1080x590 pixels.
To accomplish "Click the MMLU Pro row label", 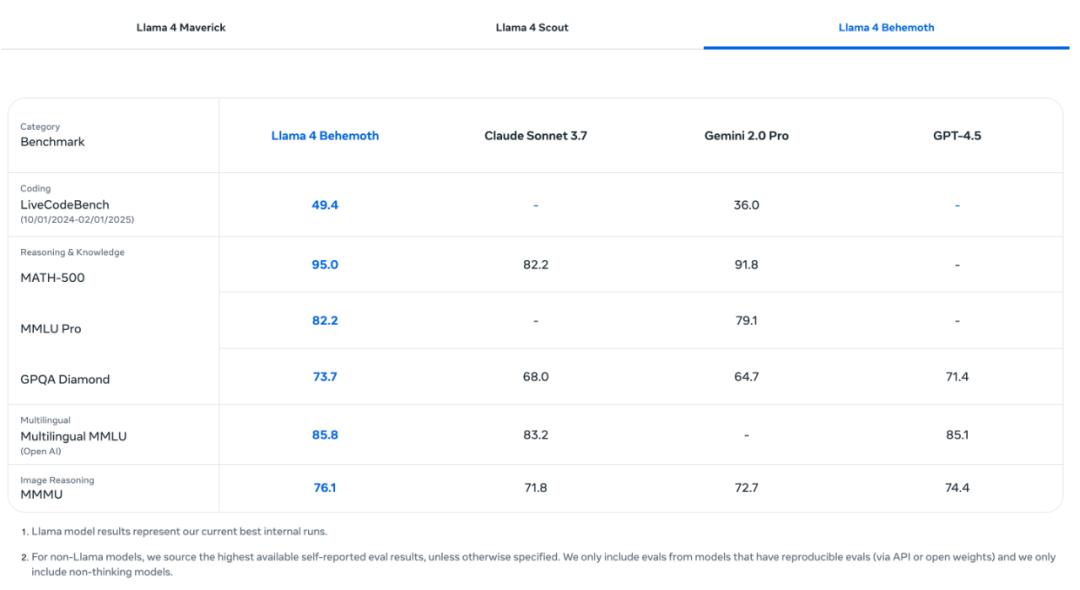I will (49, 326).
